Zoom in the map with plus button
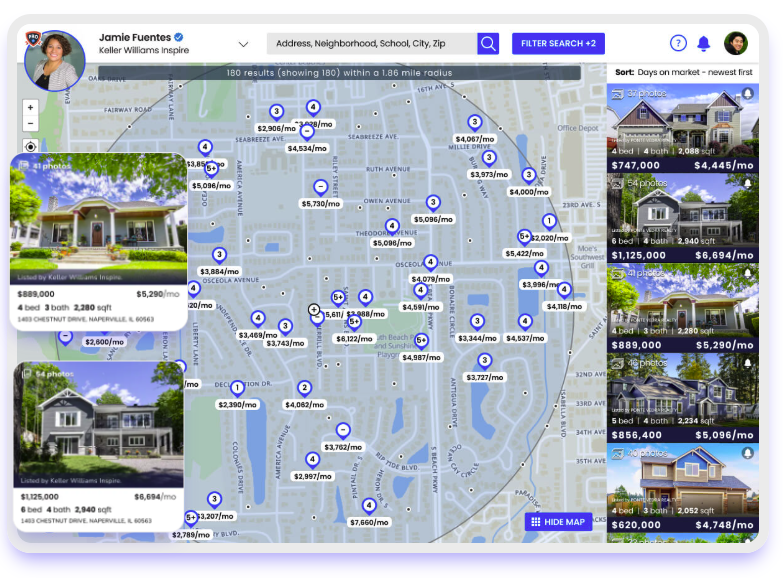 [x=30, y=107]
